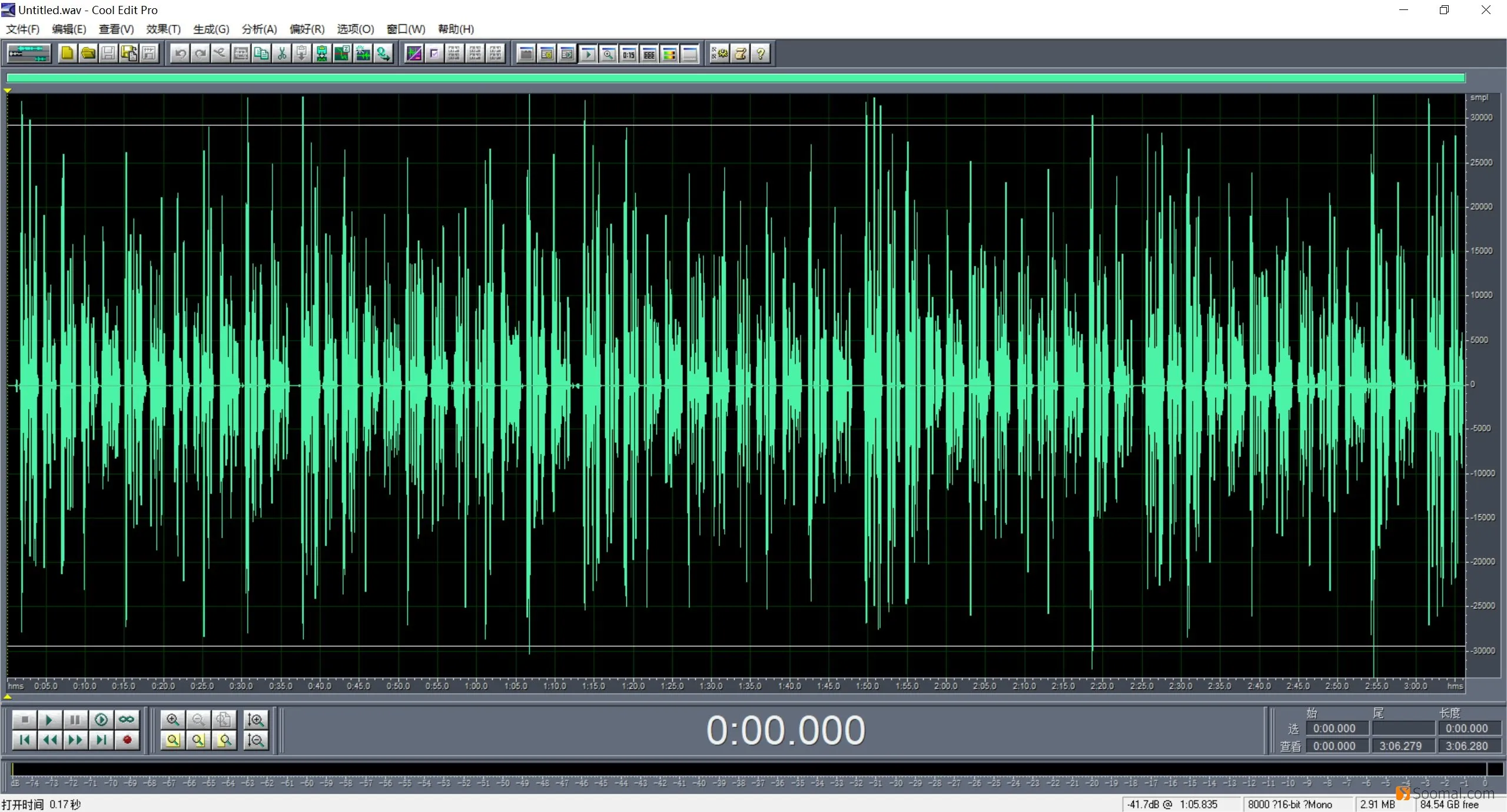Open the 选项(O) menu
The image size is (1507, 812).
(x=356, y=29)
